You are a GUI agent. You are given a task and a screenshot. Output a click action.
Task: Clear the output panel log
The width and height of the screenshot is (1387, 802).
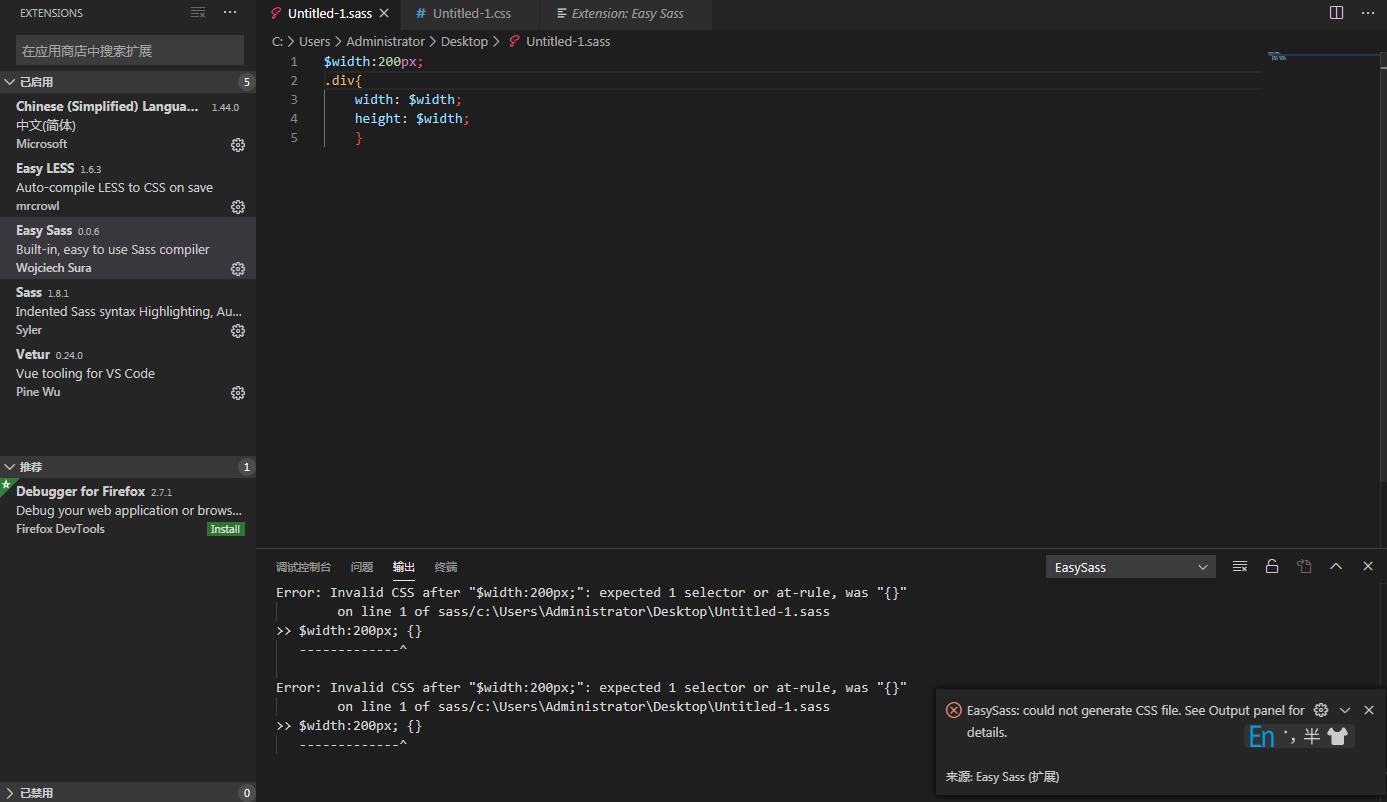point(1240,566)
